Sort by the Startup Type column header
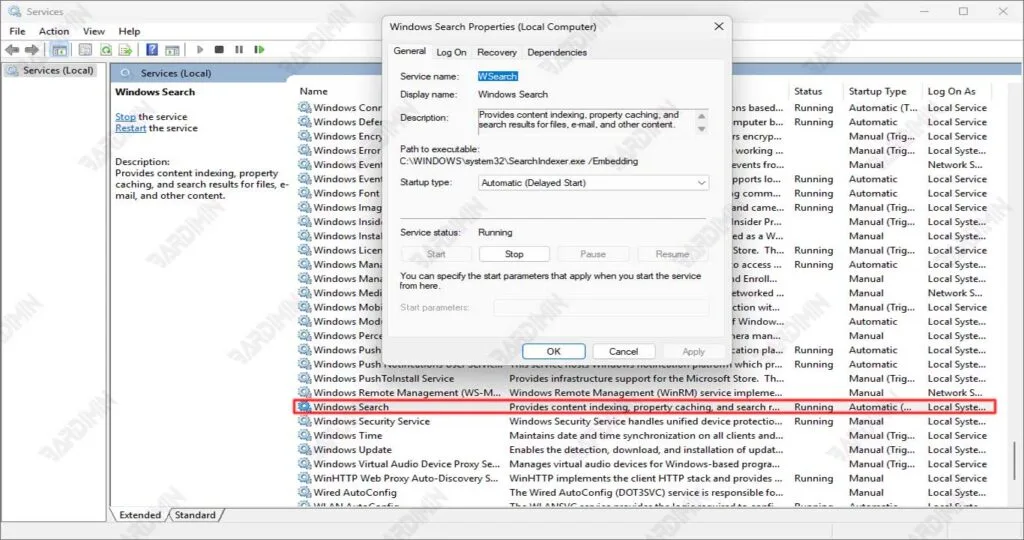 [x=878, y=91]
